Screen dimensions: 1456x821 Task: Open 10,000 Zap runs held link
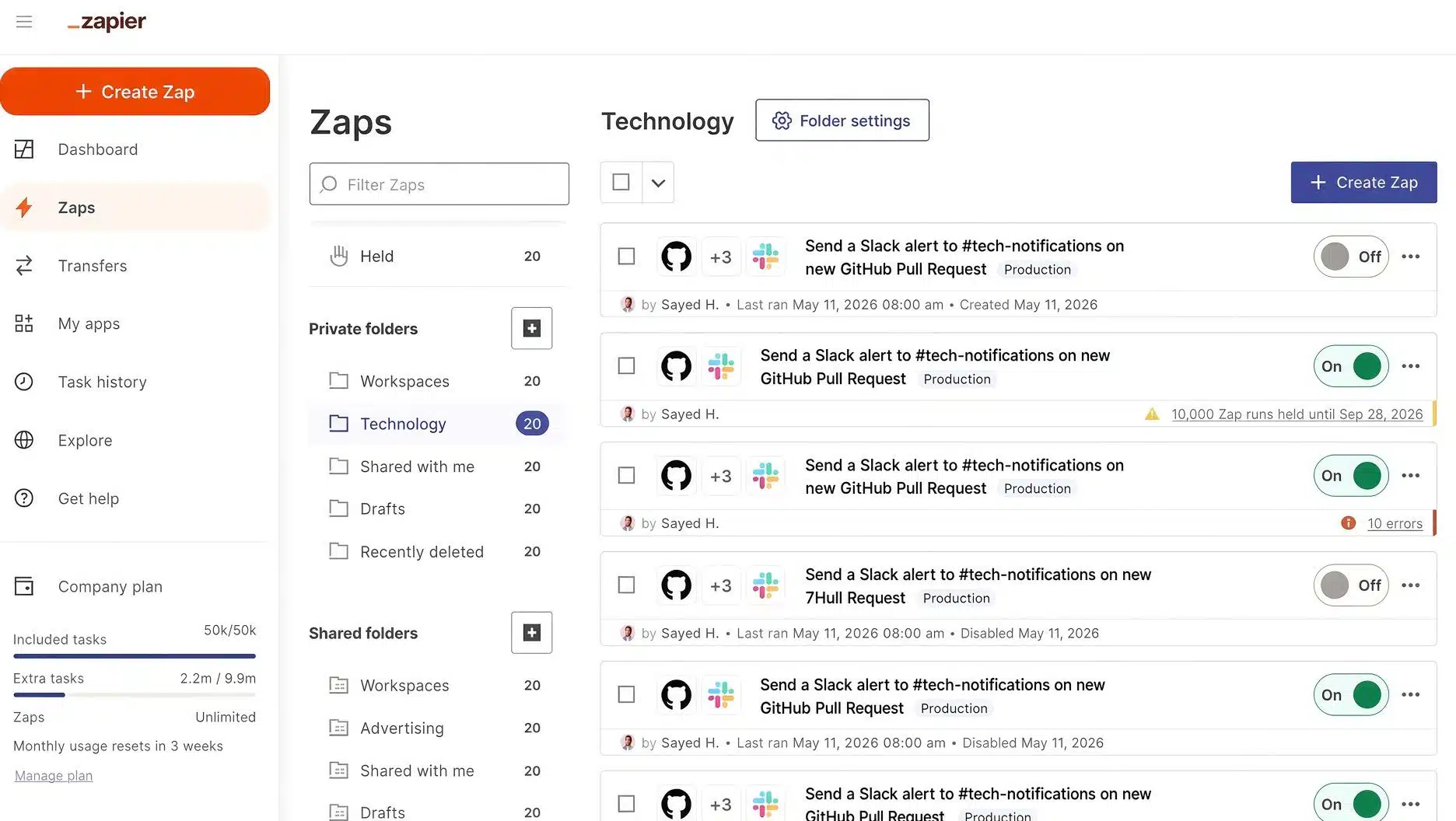pos(1297,414)
